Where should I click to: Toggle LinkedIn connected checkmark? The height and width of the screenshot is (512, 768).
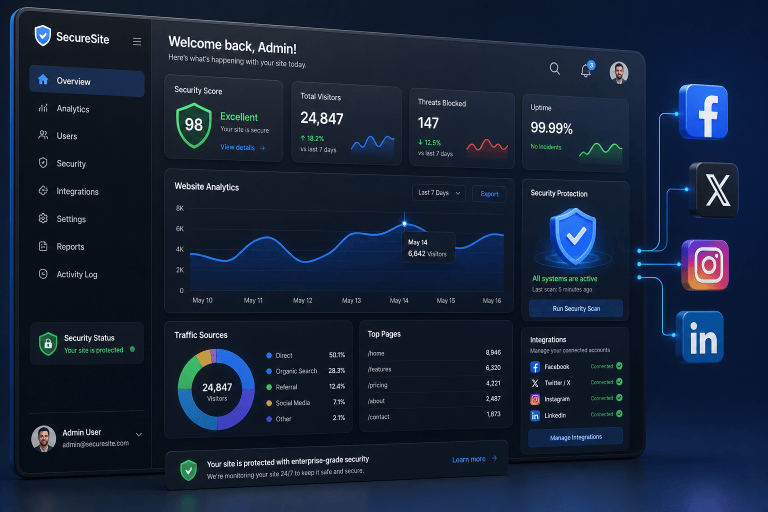tap(619, 414)
